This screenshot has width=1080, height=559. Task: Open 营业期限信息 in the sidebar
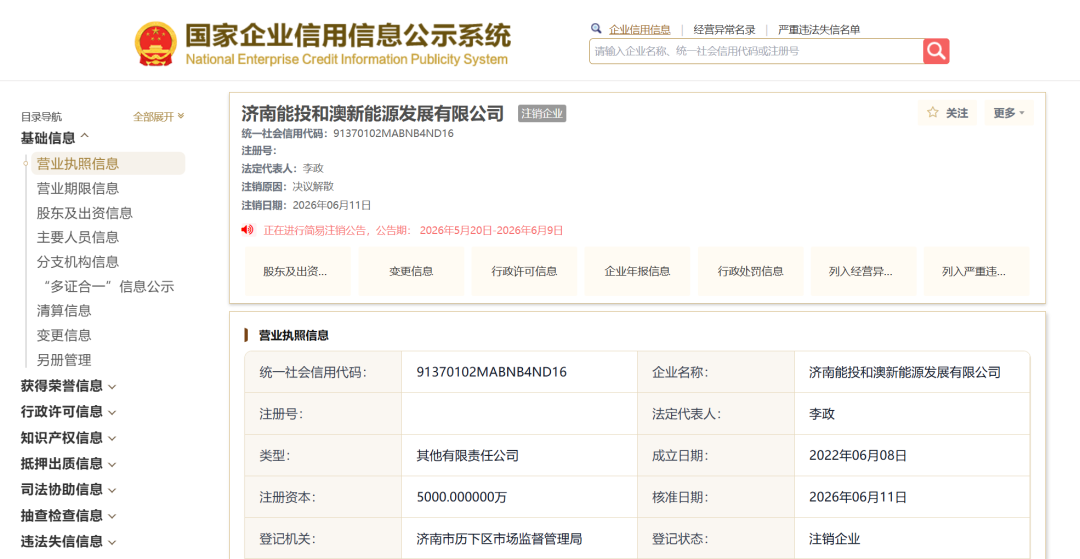pyautogui.click(x=78, y=189)
